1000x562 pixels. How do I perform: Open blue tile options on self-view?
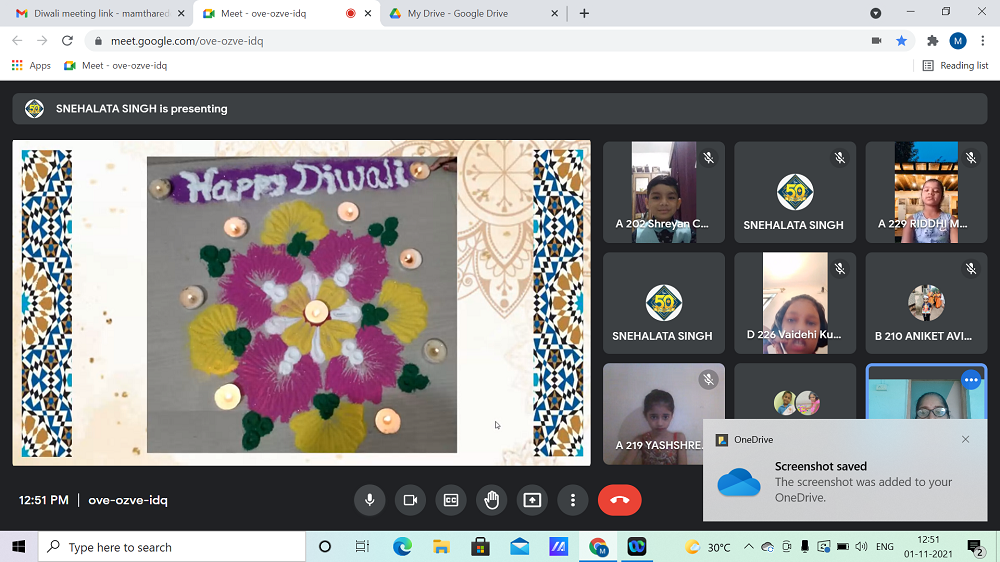970,380
